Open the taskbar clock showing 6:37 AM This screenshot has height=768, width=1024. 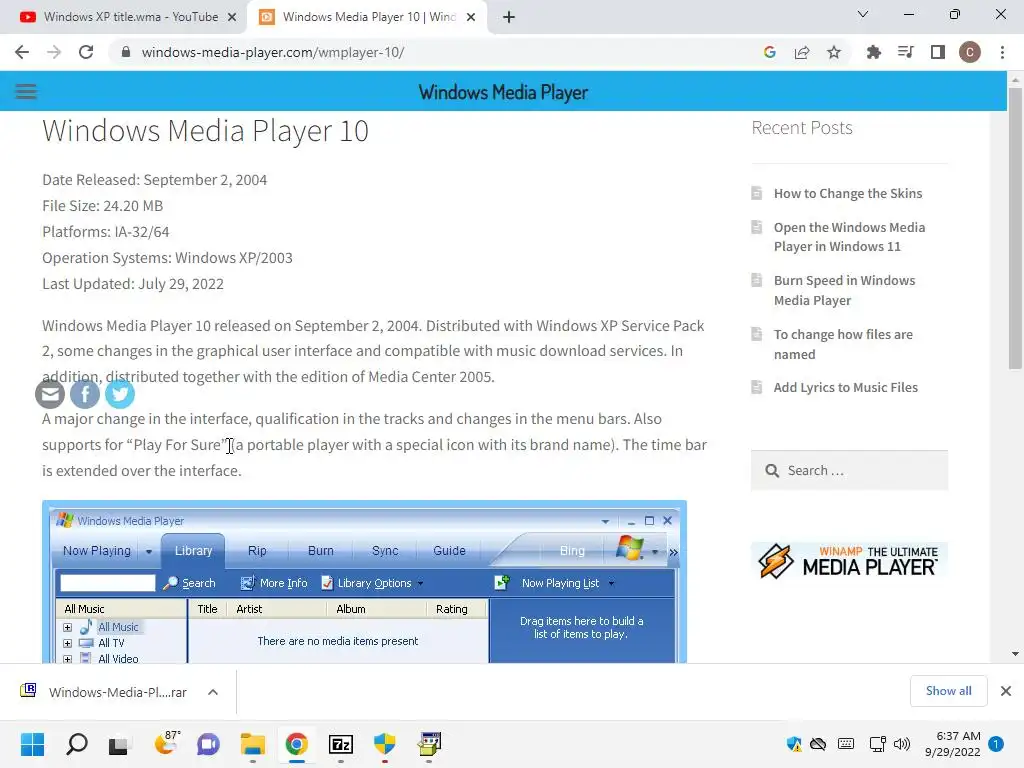pos(952,744)
